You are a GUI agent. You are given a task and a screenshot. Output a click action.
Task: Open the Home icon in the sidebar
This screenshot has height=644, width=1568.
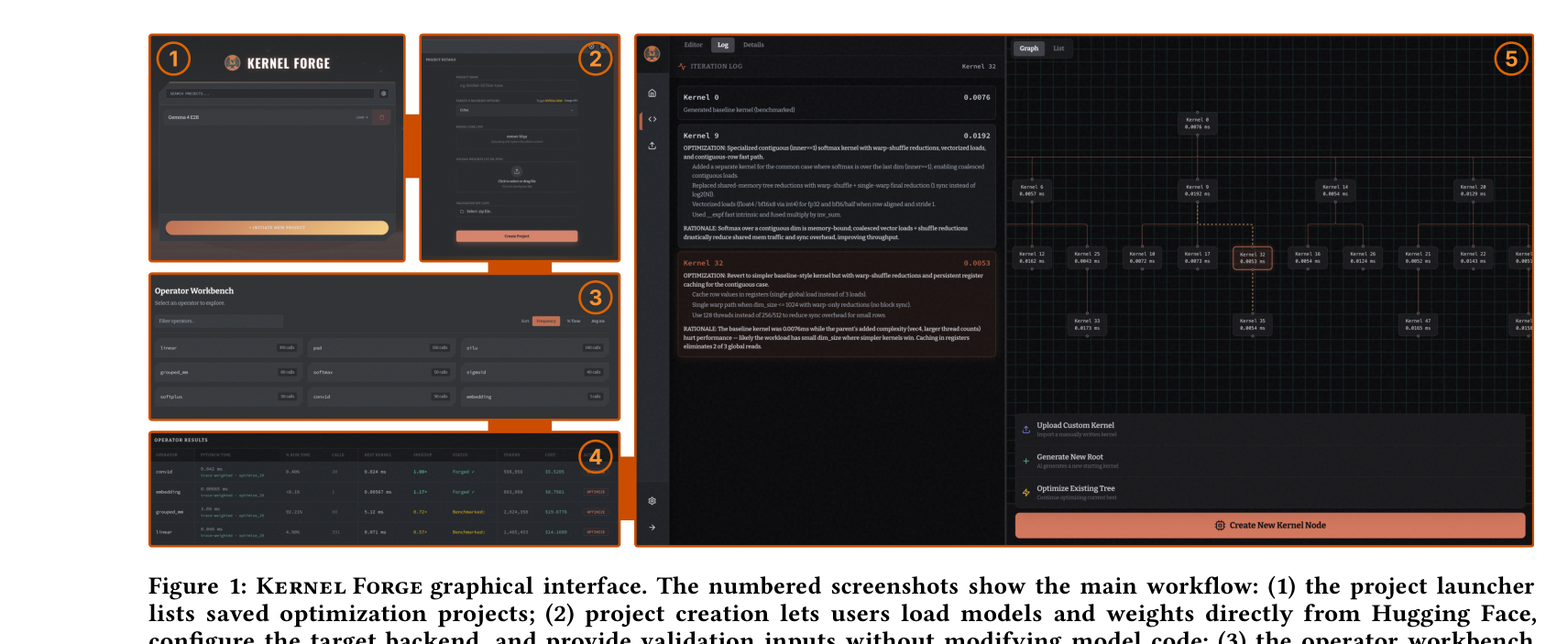pos(652,93)
